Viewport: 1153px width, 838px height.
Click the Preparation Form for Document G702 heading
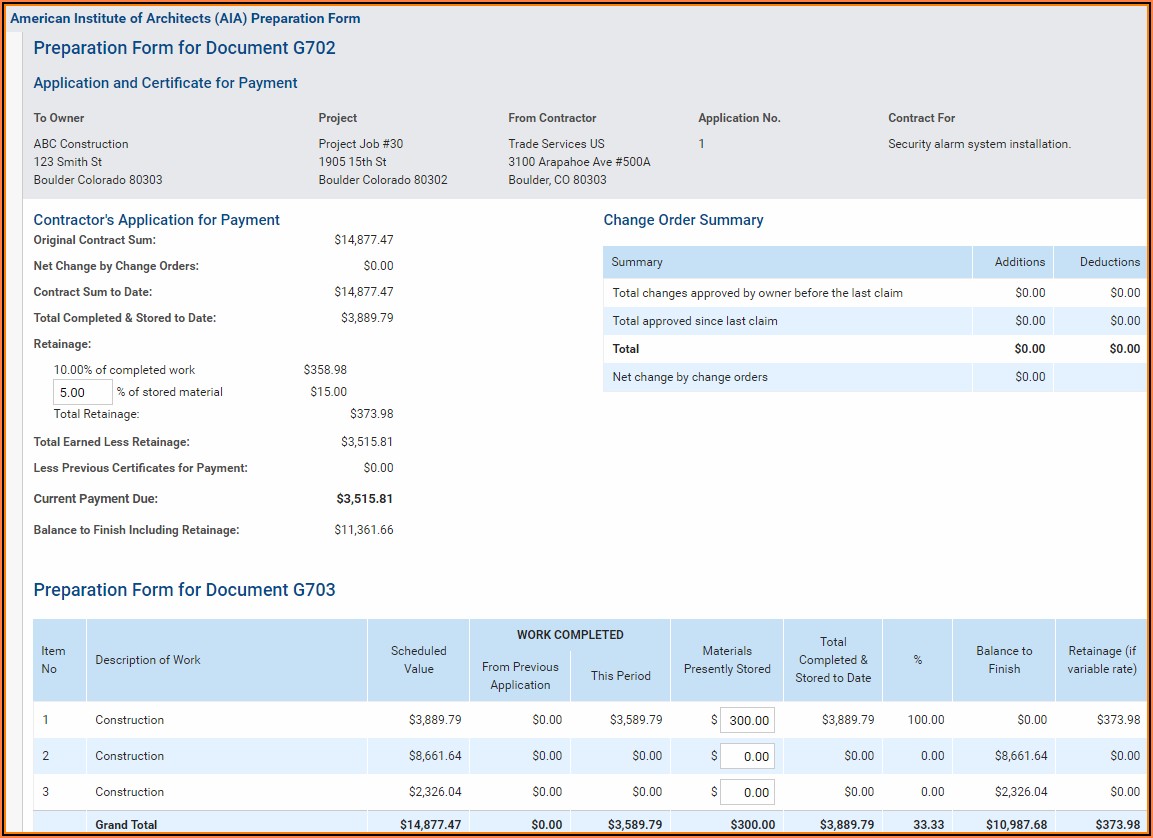[x=184, y=48]
